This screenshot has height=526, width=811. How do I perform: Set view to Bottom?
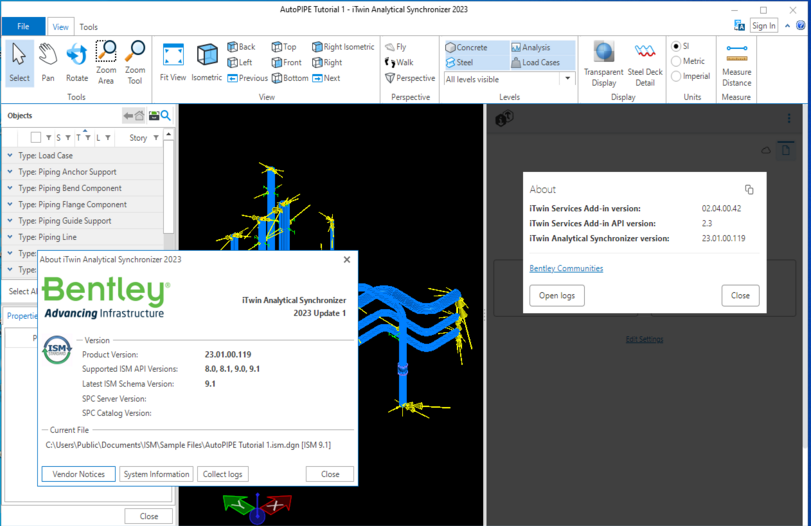(290, 78)
